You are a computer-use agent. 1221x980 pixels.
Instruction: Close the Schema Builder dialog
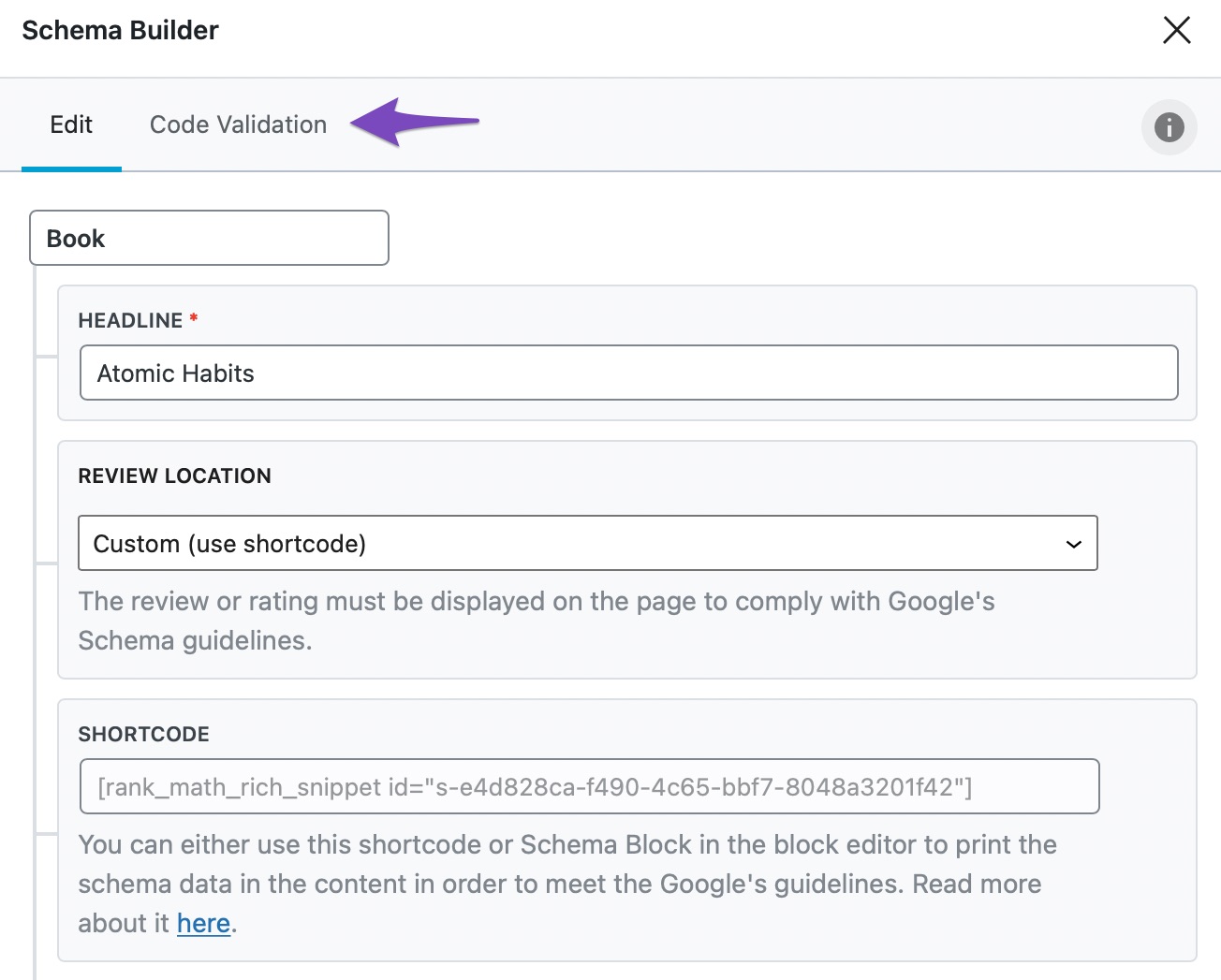[1176, 30]
